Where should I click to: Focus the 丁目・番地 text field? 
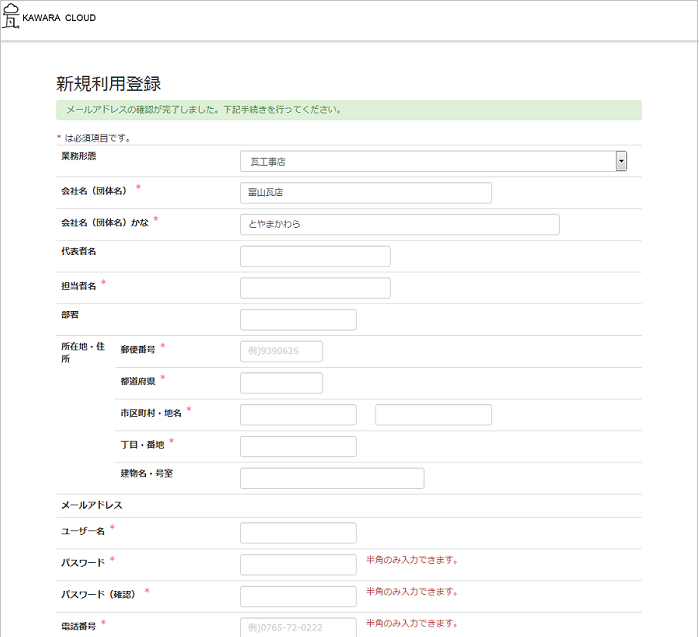(298, 446)
